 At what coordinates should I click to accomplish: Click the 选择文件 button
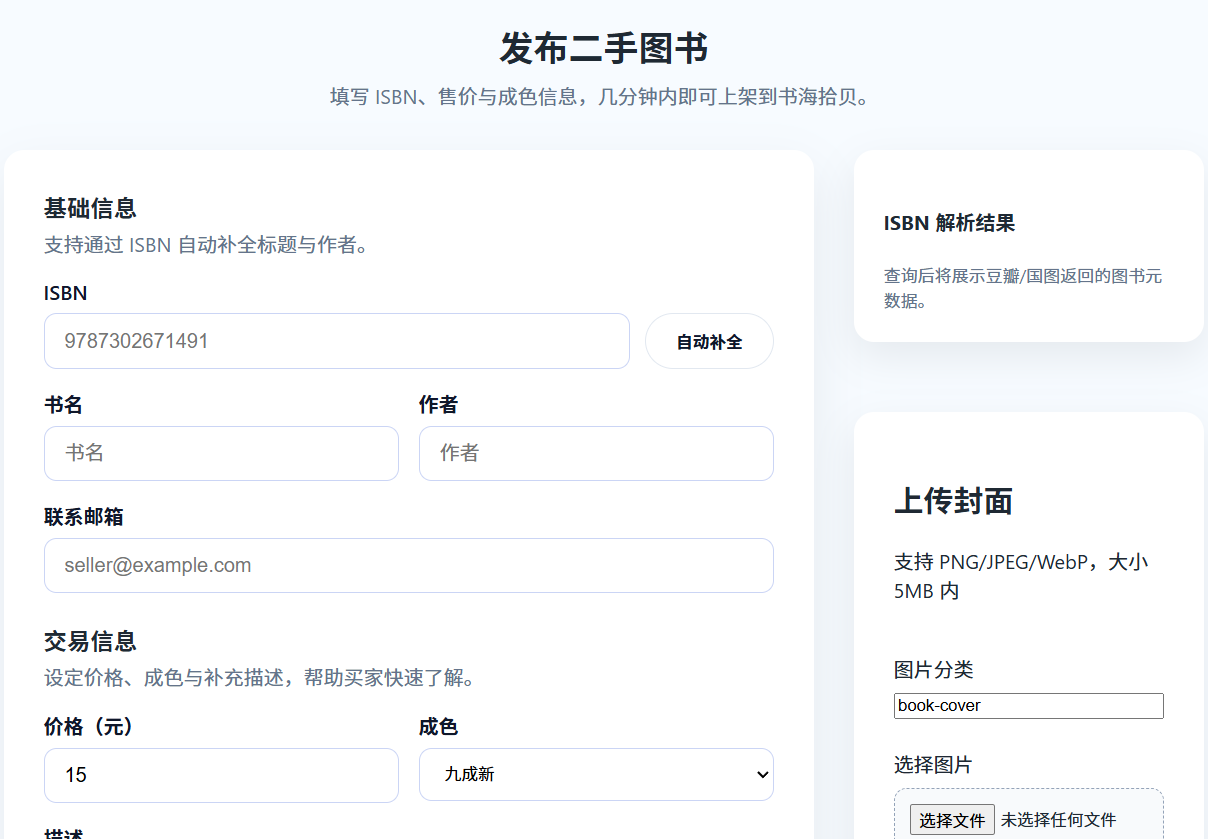click(952, 820)
